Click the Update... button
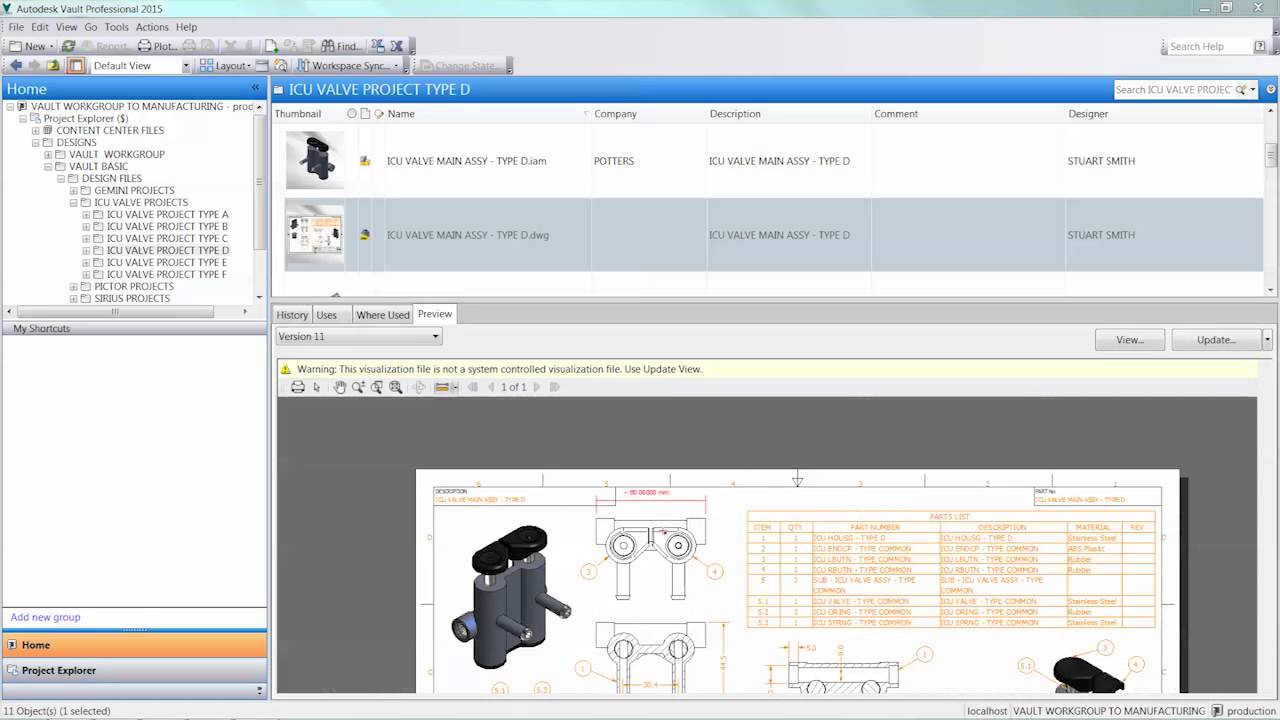 [x=1216, y=340]
